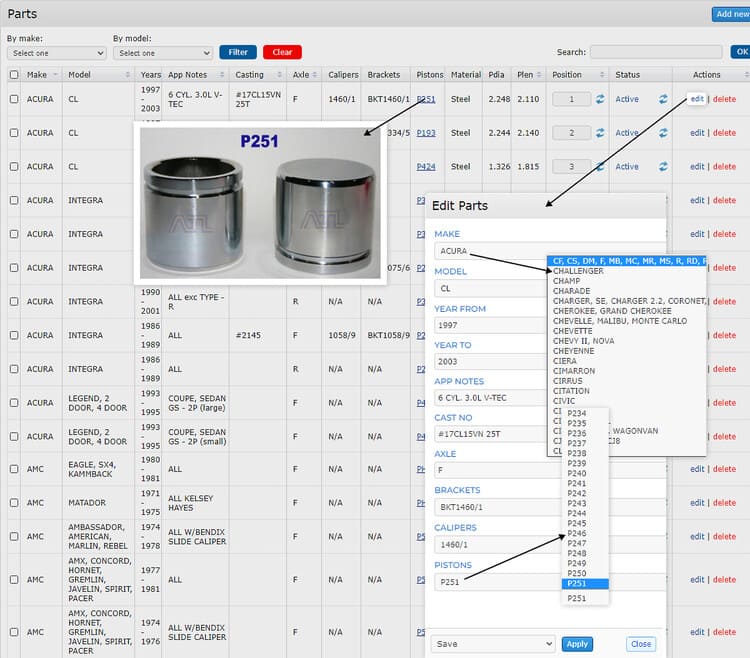Screen dimensions: 750x658
Task: Check the AMC EAGLE, SX4, KAMMBACK row checkbox
Action: [14, 469]
